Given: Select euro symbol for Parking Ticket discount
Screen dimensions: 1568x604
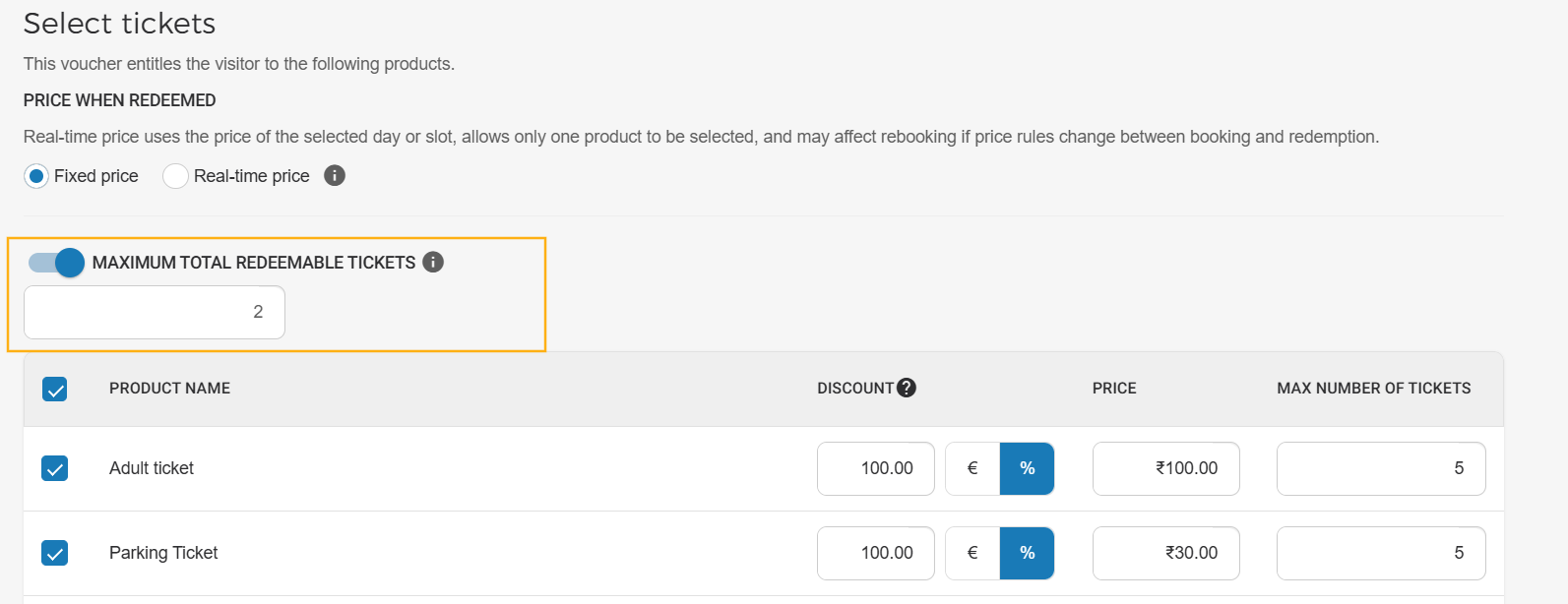Looking at the screenshot, I should click(x=972, y=553).
